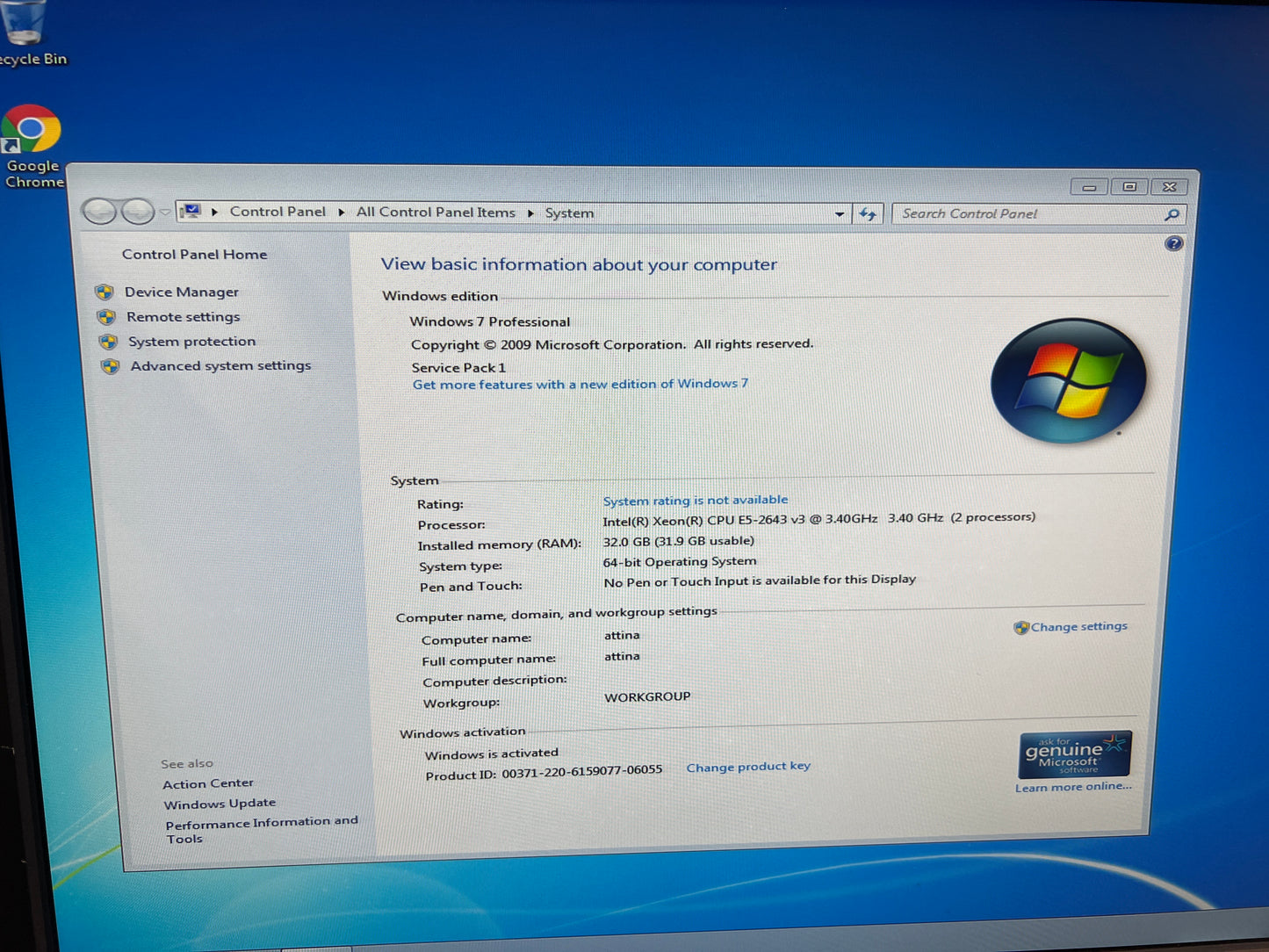
Task: Go to Control Panel Home
Action: click(194, 255)
